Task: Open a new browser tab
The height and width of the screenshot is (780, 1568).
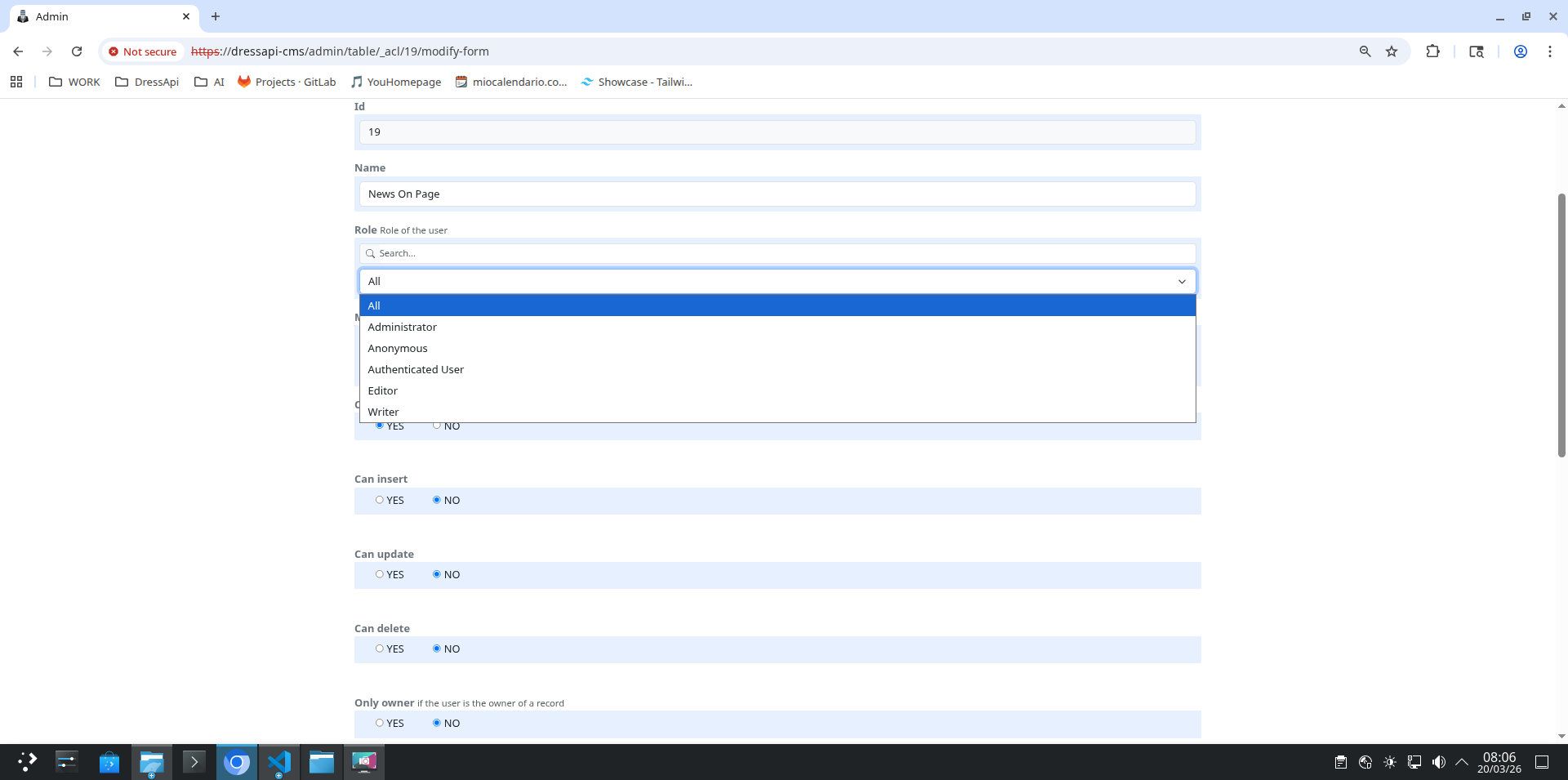Action: 216,16
